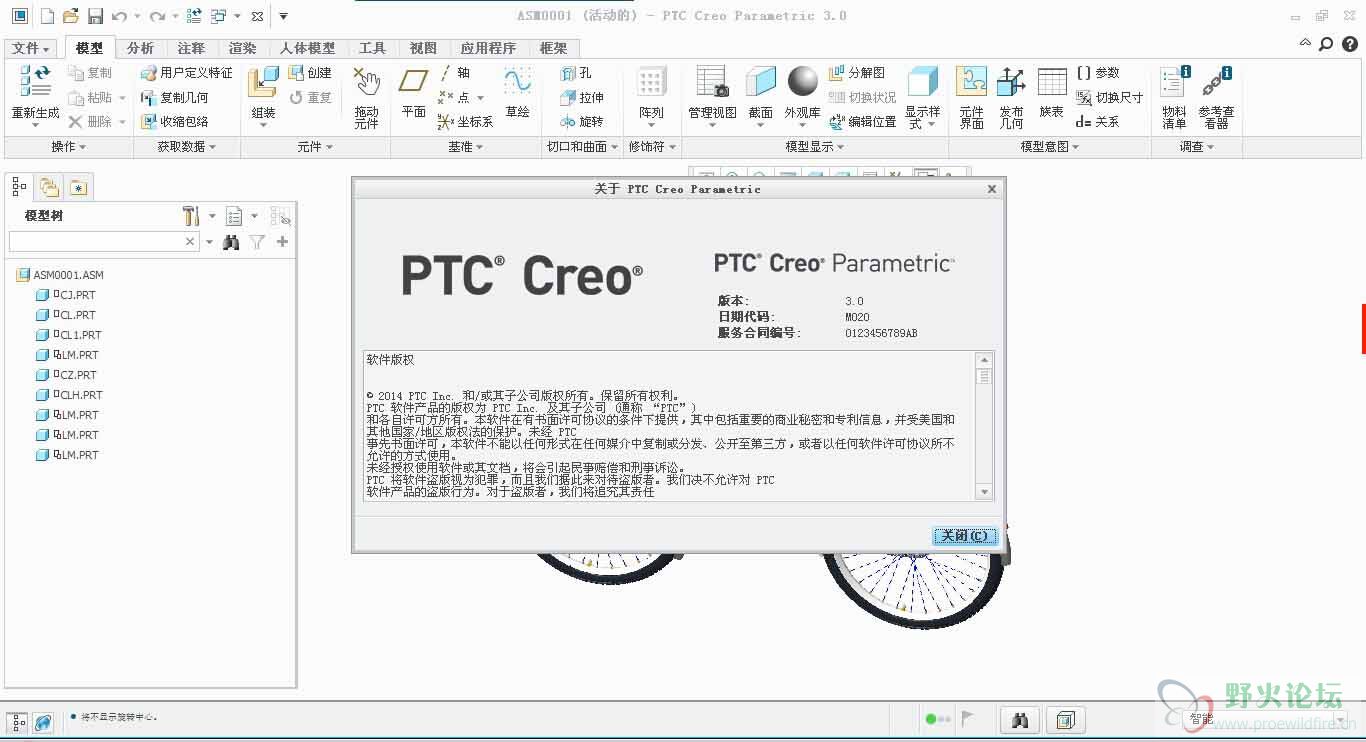This screenshot has height=742, width=1366.
Task: Click the model tree search input field
Action: 96,242
